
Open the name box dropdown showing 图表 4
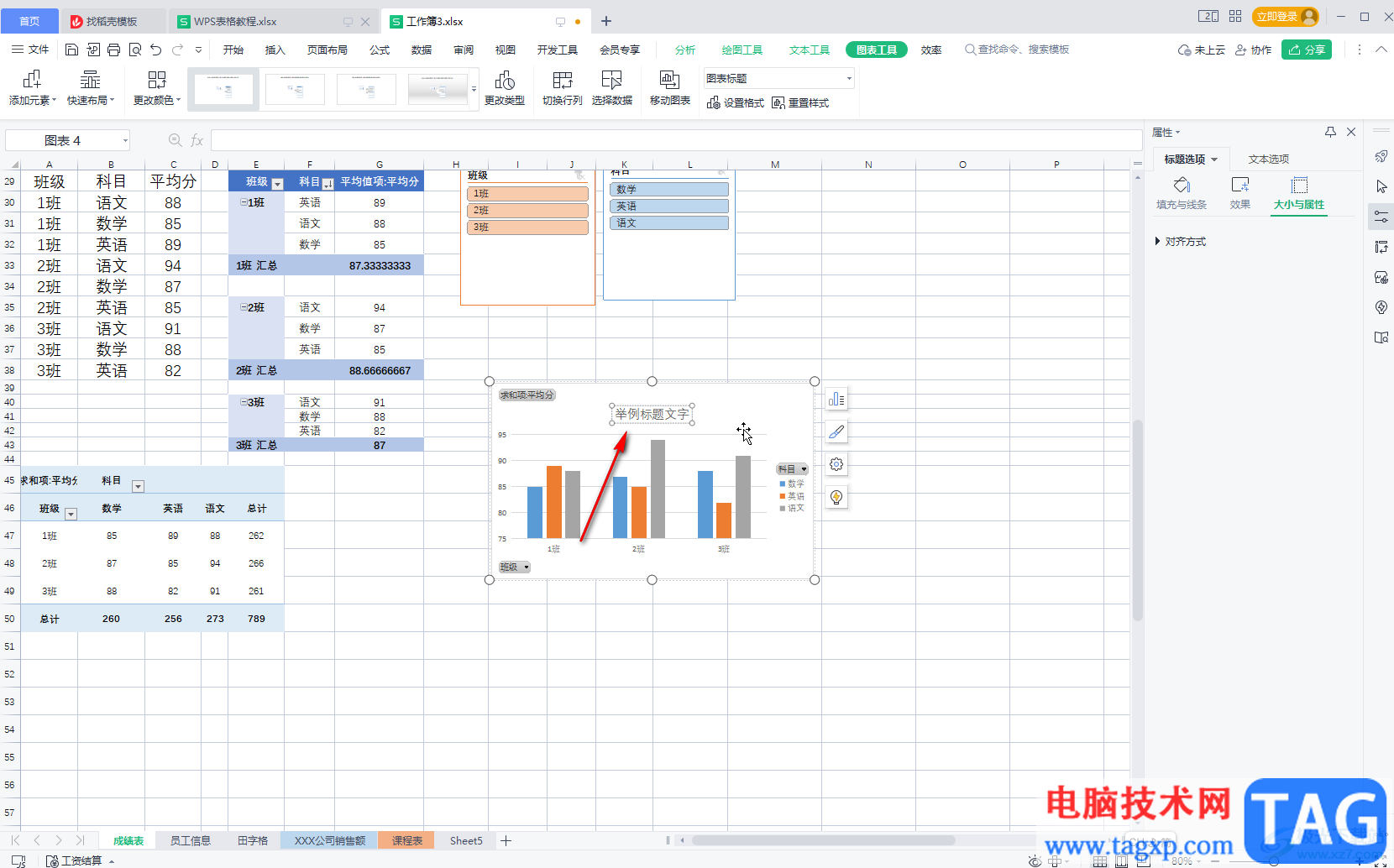click(125, 140)
